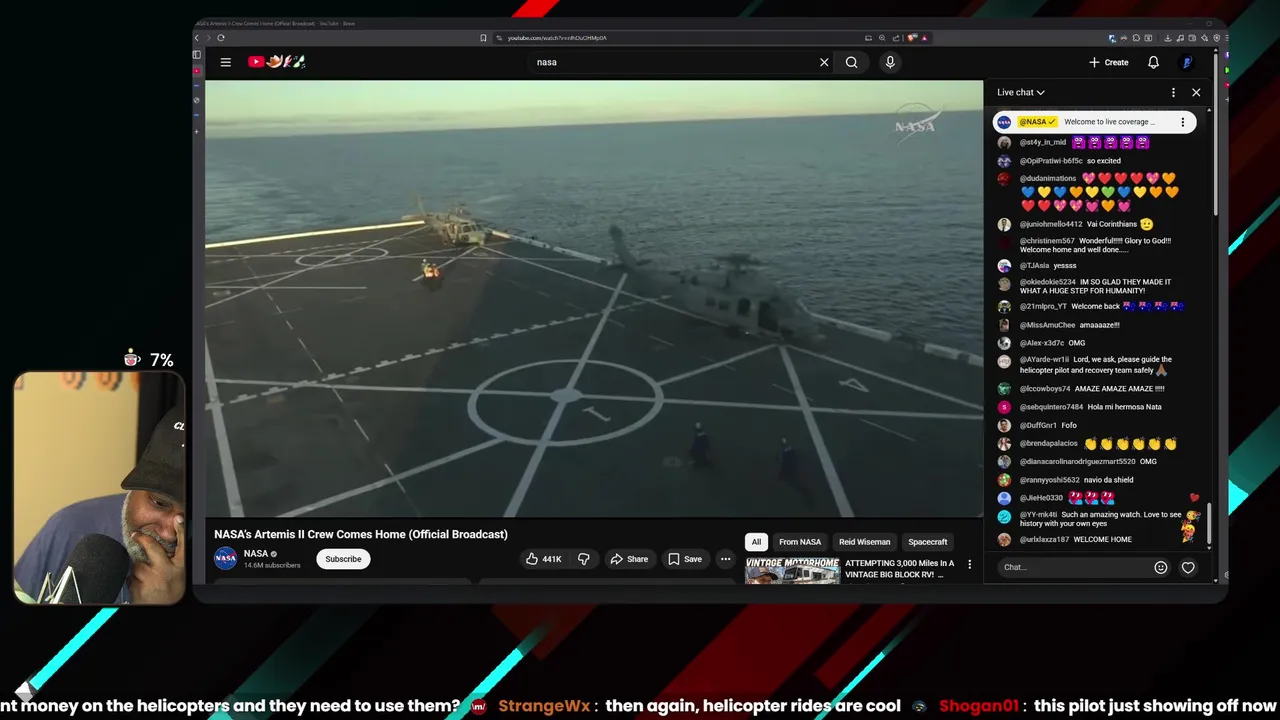Select the YouTube tab in vertical sidebar
Image resolution: width=1280 pixels, height=720 pixels.
coord(197,72)
